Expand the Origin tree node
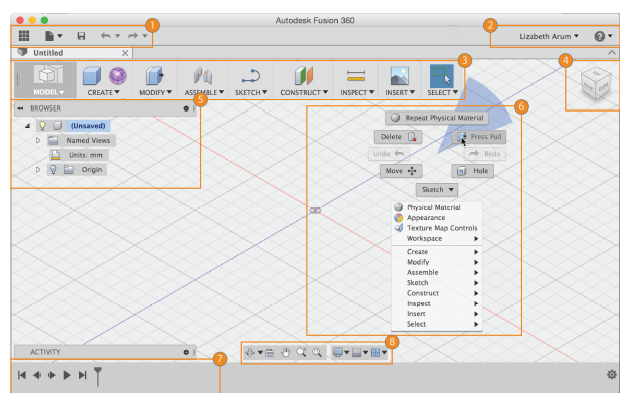 (38, 170)
